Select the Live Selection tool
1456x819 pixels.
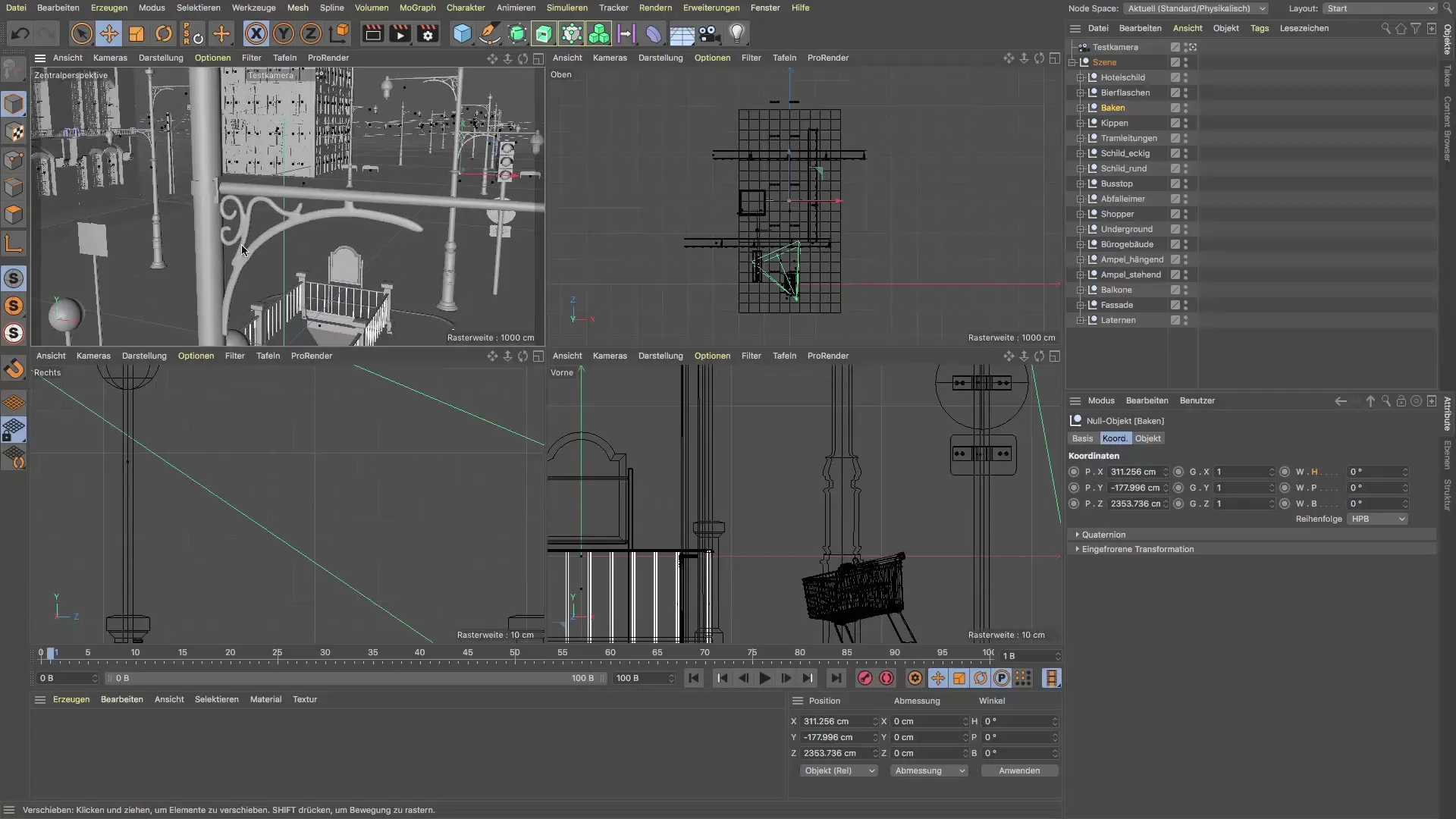click(82, 33)
